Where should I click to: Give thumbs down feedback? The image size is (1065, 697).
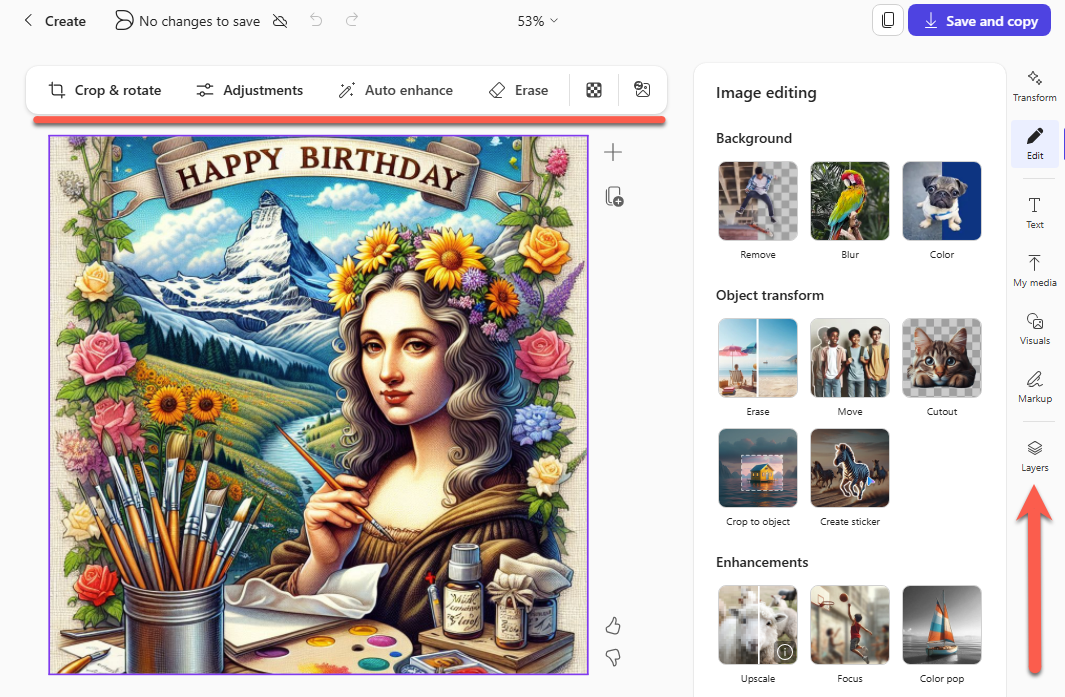coord(613,657)
